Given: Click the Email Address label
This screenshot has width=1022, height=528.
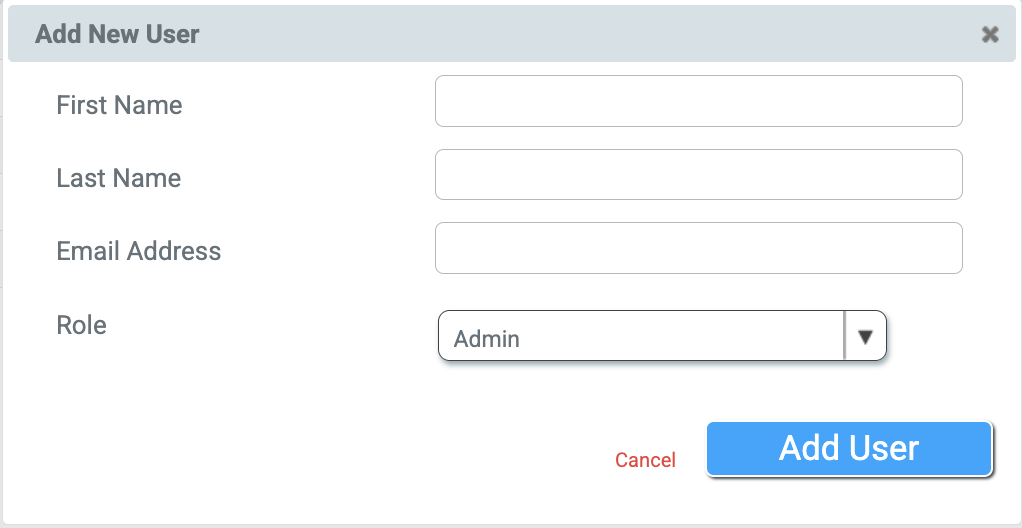Looking at the screenshot, I should [x=138, y=251].
